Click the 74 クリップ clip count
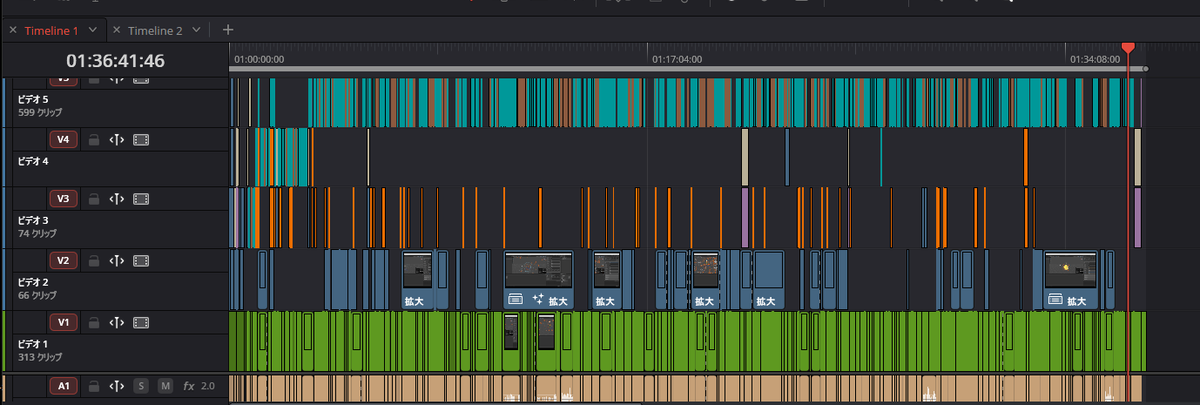The height and width of the screenshot is (405, 1200). pos(38,234)
